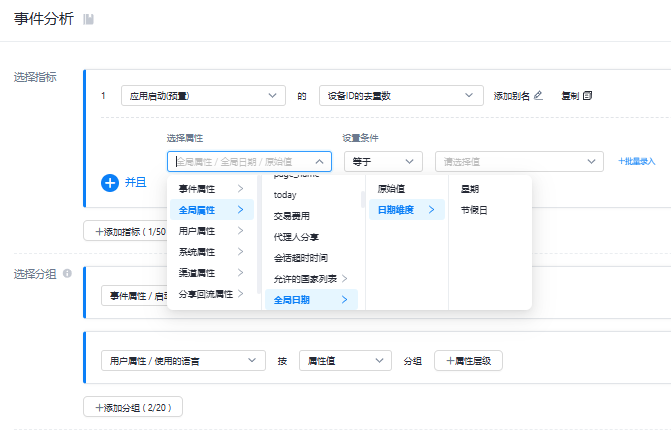Click the 添加别名 link
Image resolution: width=671 pixels, height=436 pixels.
[x=511, y=95]
